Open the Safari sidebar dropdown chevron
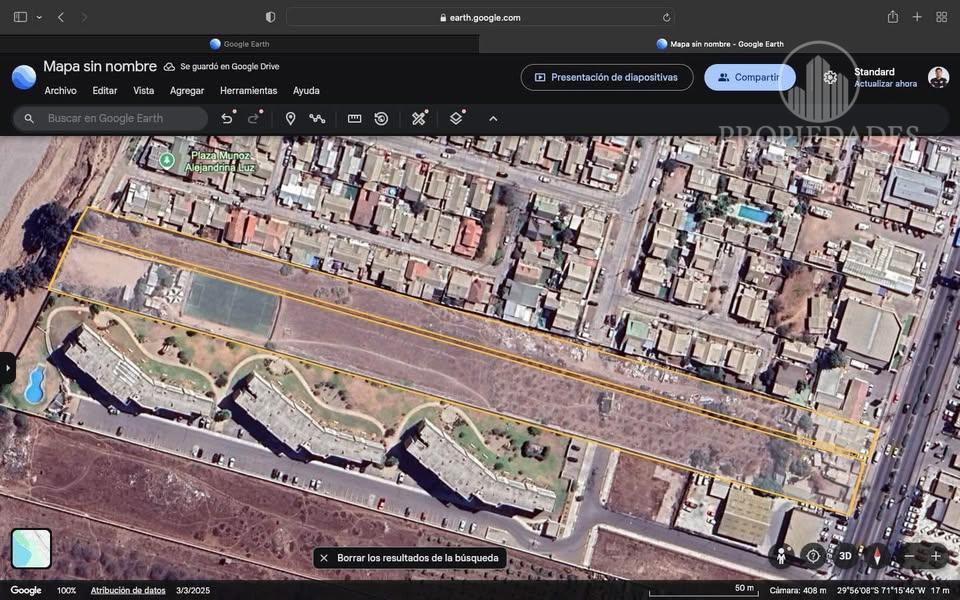 (x=39, y=17)
